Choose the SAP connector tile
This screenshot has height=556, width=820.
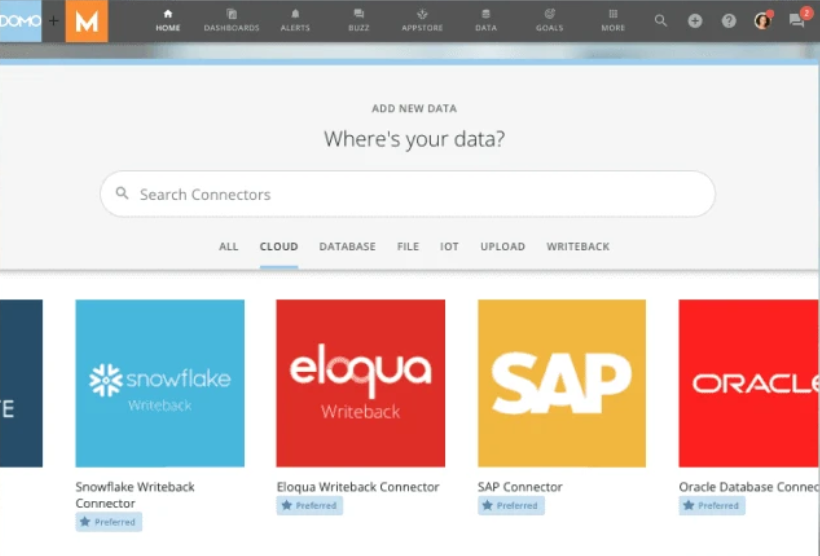click(561, 383)
